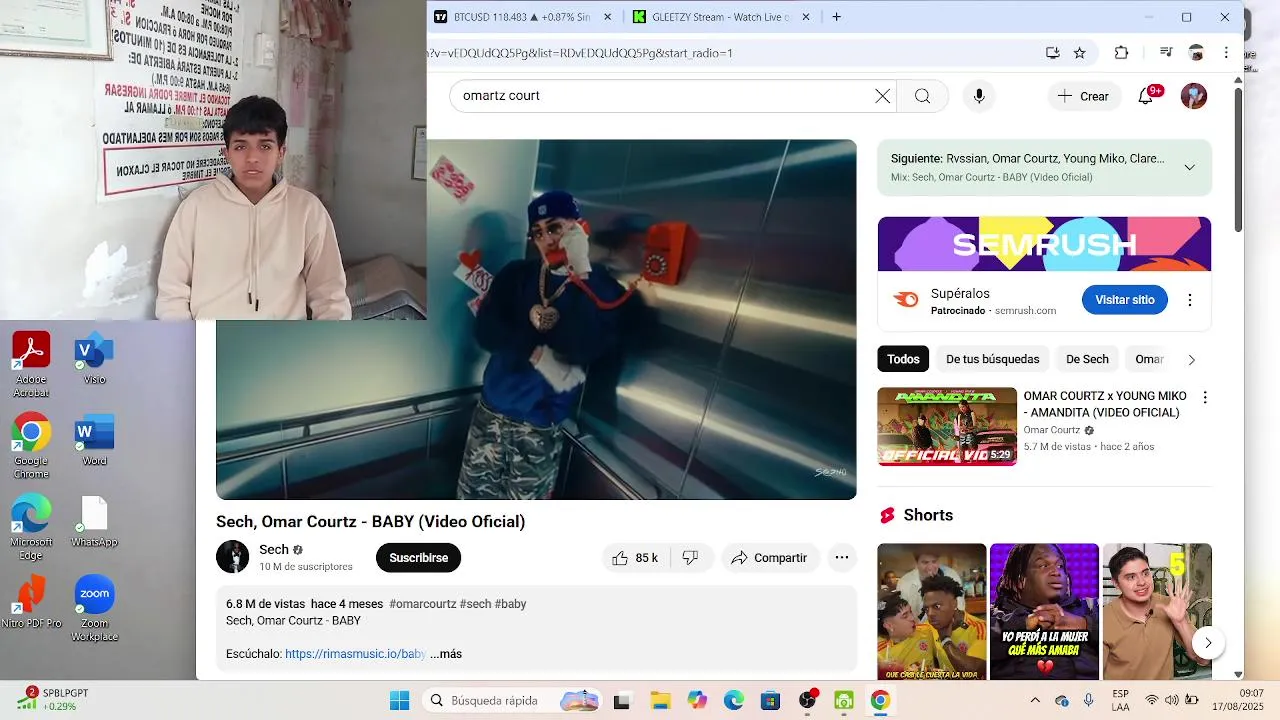This screenshot has height=720, width=1280.
Task: Open File Explorer from the taskbar
Action: coord(659,700)
